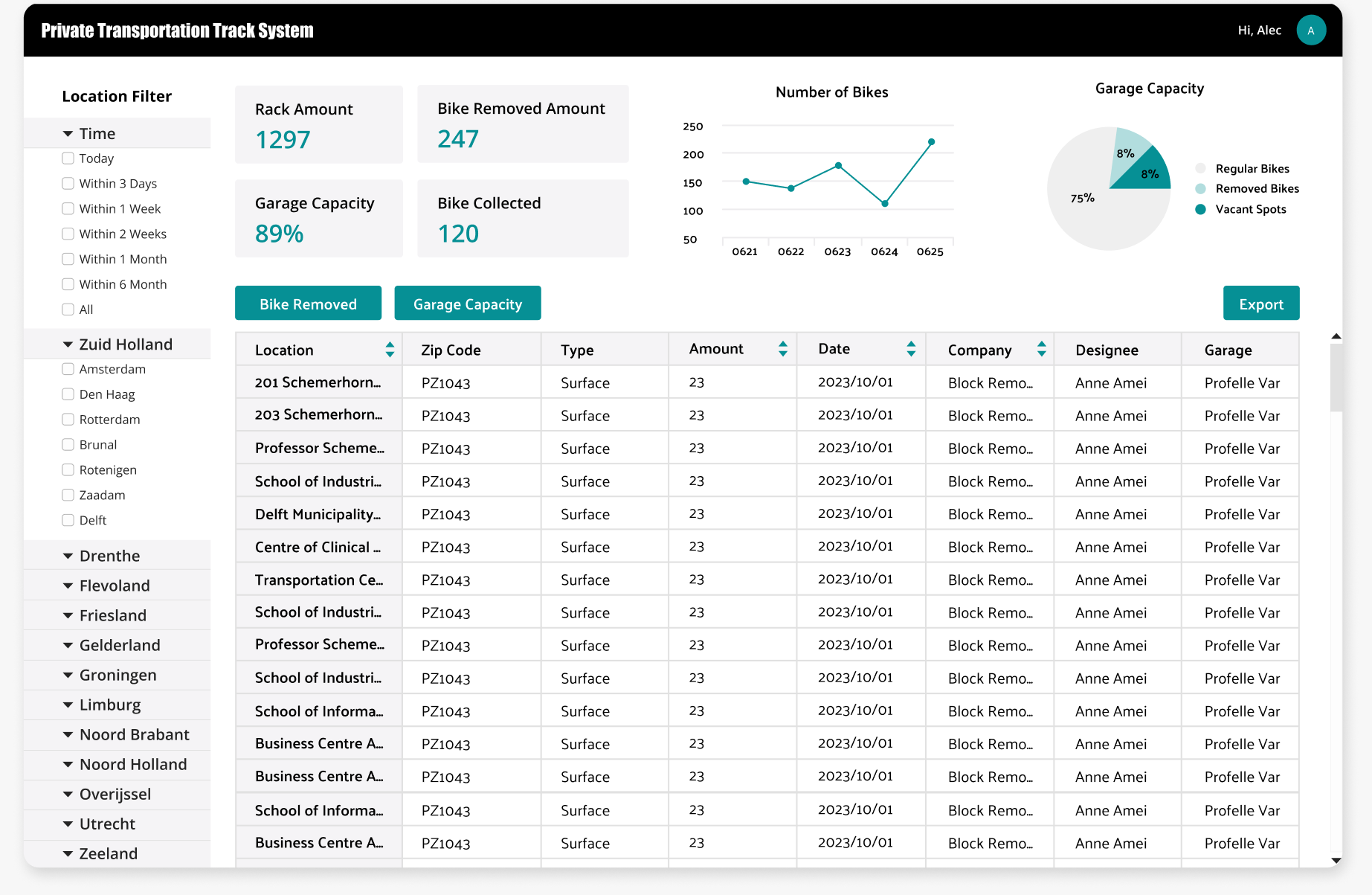Select the 201 Schemerhorn location row
This screenshot has width=1372, height=895.
[x=767, y=382]
